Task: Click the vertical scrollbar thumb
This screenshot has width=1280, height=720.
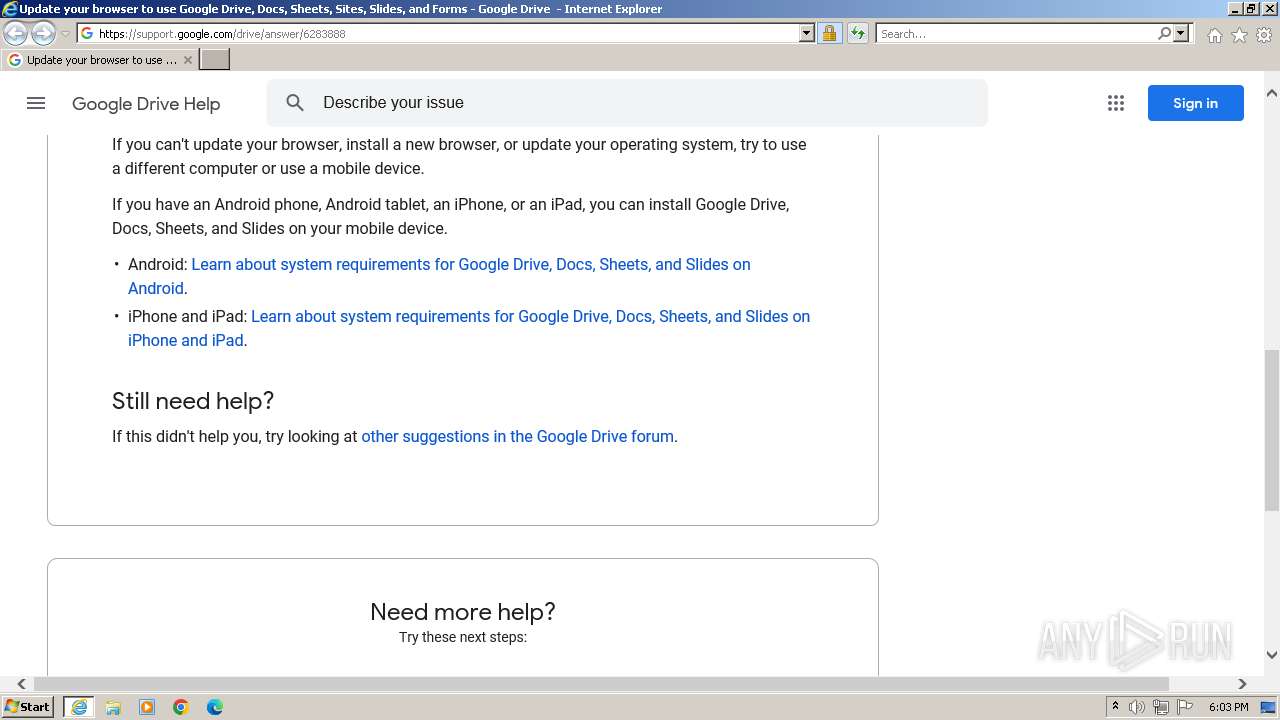Action: 1272,430
